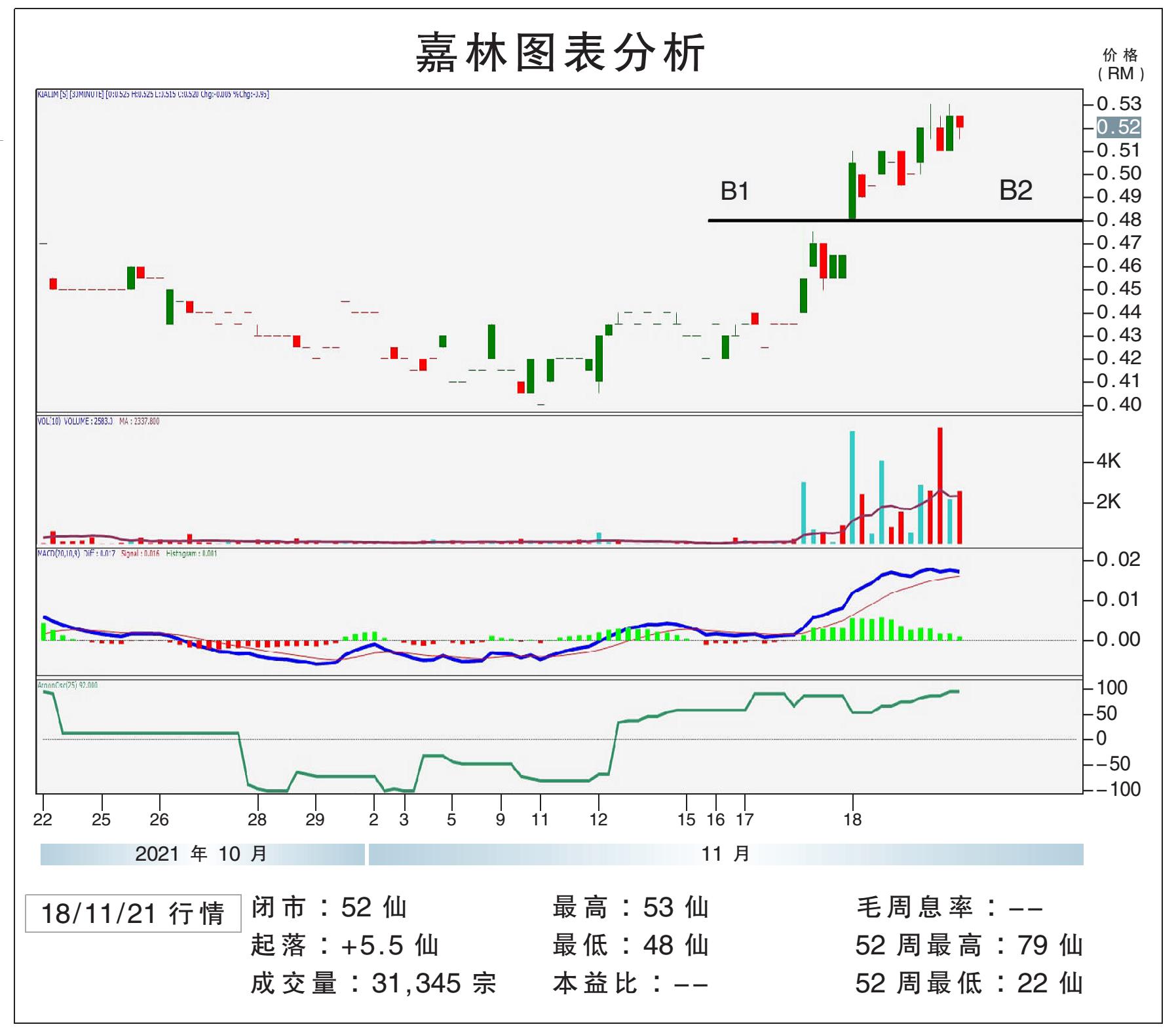Click the 11 月 month bar
The height and width of the screenshot is (1033, 1176).
point(725,854)
